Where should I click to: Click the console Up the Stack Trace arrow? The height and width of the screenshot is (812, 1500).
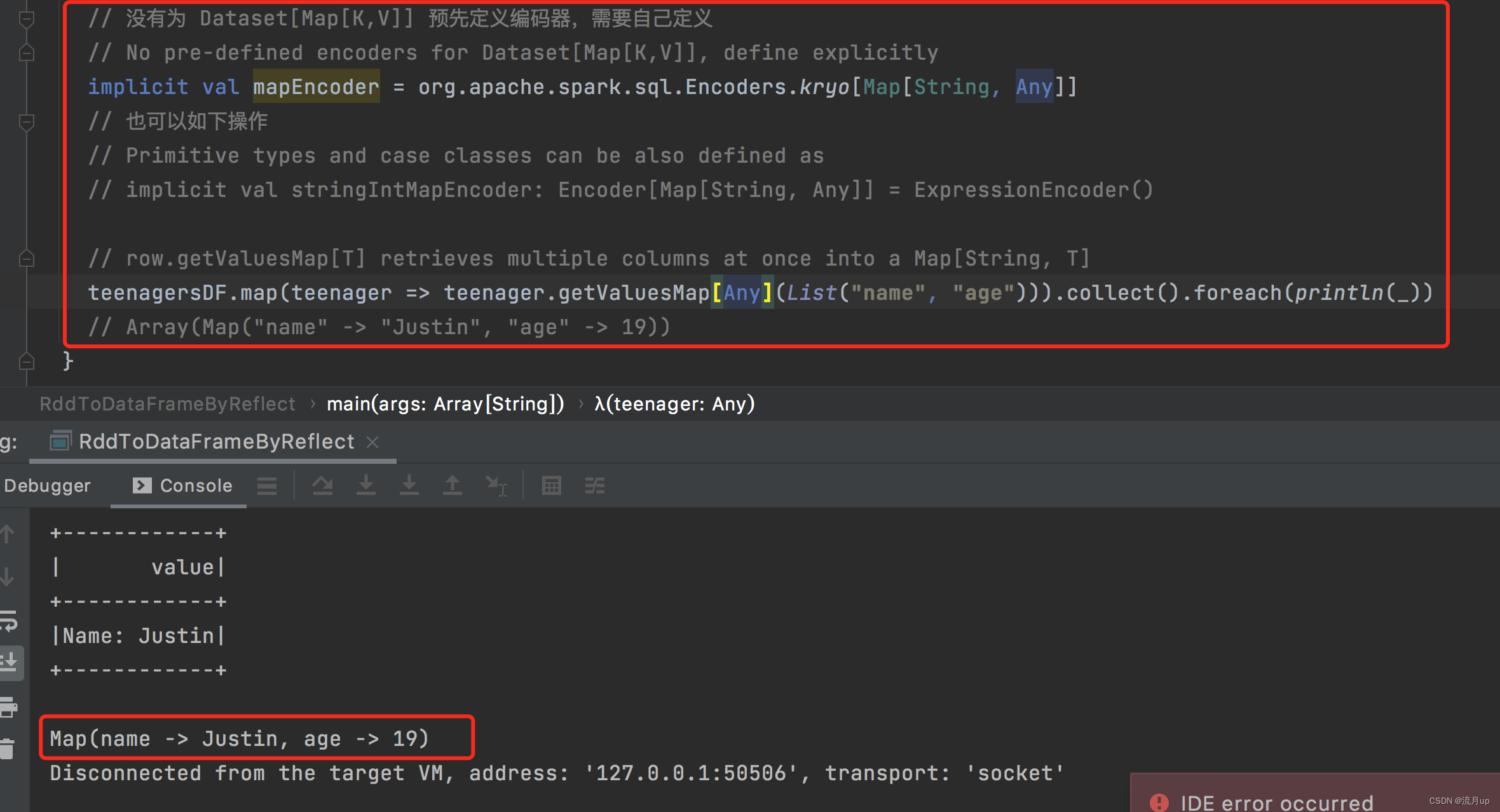[x=8, y=534]
